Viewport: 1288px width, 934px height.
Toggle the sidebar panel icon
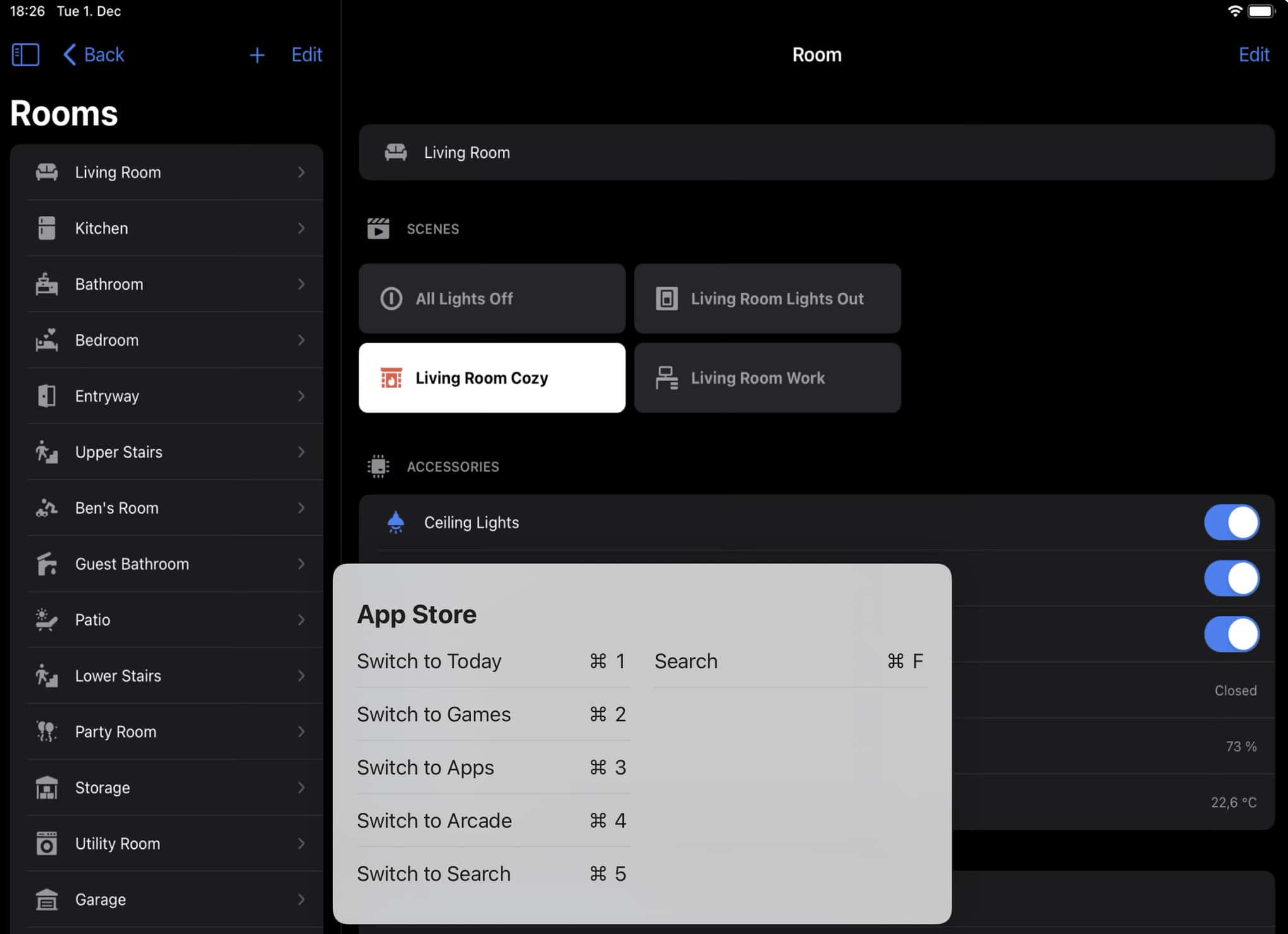25,54
